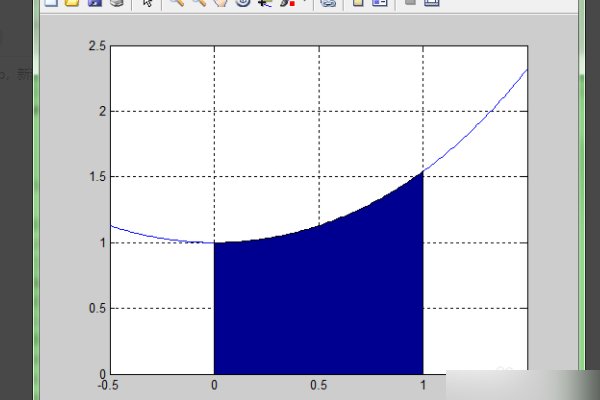The height and width of the screenshot is (400, 600).
Task: Click the Show Plot Tools icon
Action: pyautogui.click(x=432, y=3)
